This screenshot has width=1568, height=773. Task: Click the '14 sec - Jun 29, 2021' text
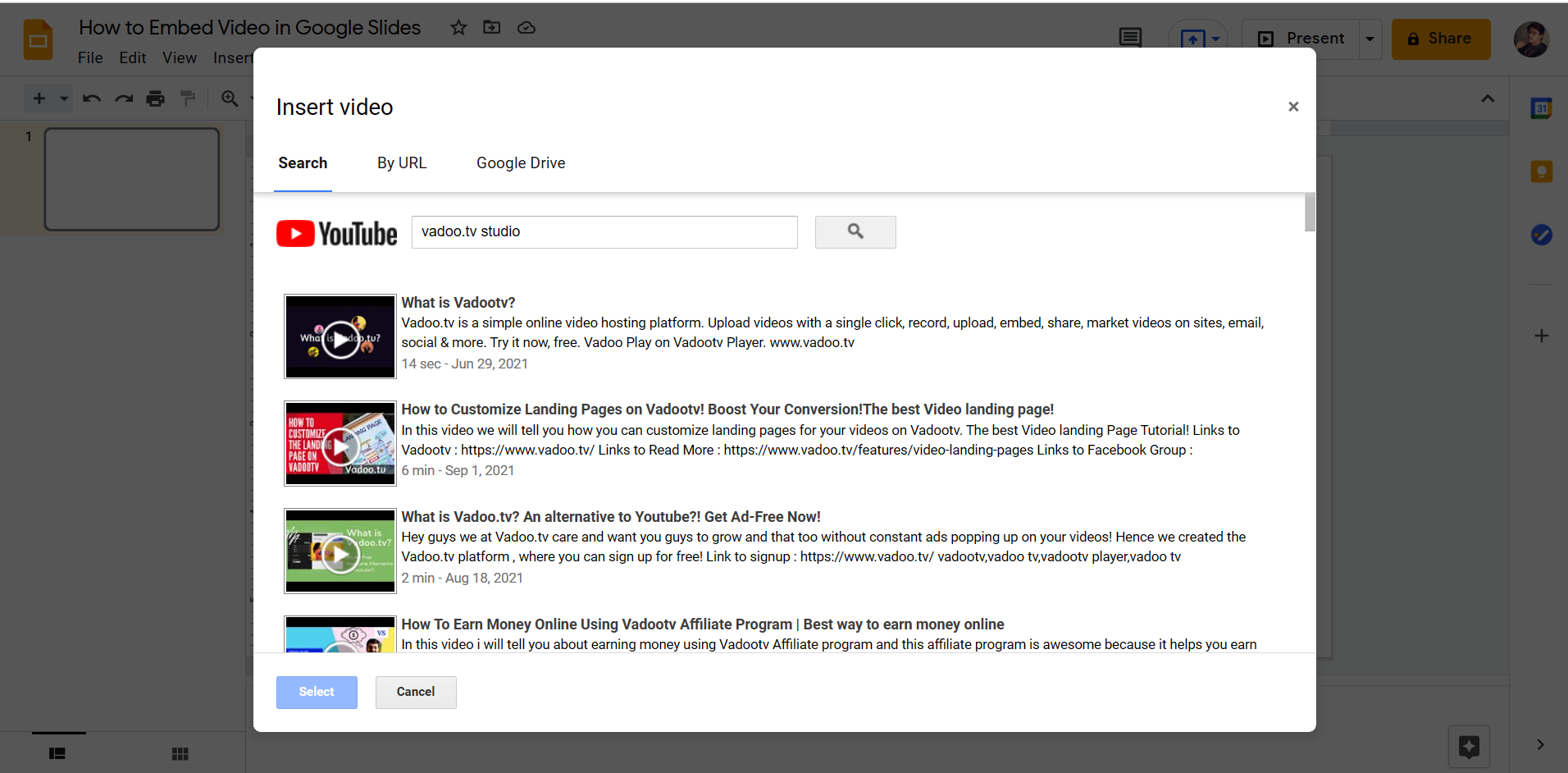[x=464, y=364]
